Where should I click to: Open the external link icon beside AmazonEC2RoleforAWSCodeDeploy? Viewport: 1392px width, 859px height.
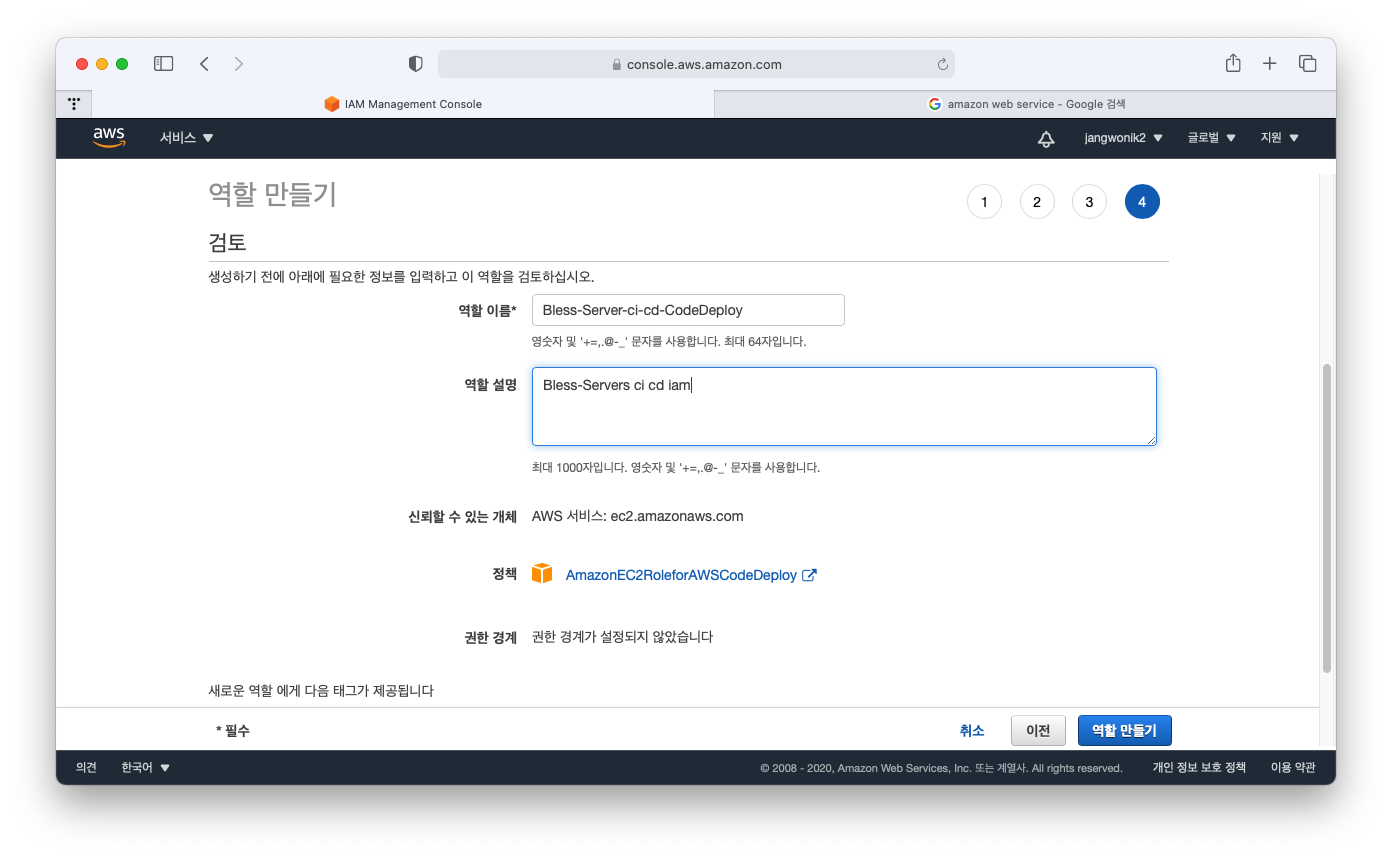810,575
